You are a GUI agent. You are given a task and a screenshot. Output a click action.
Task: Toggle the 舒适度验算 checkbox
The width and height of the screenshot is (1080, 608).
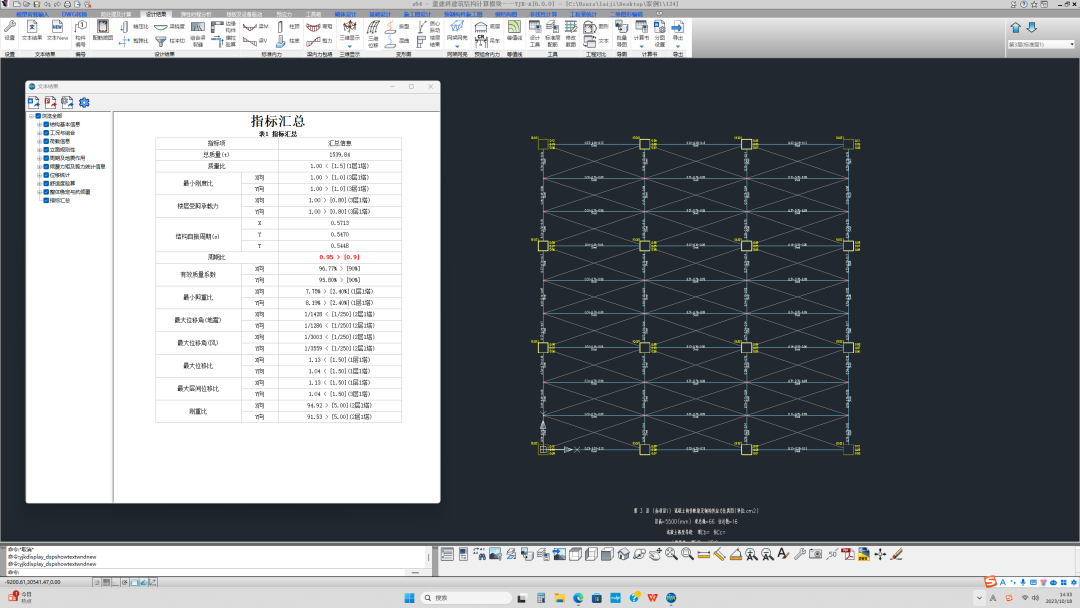tap(46, 184)
